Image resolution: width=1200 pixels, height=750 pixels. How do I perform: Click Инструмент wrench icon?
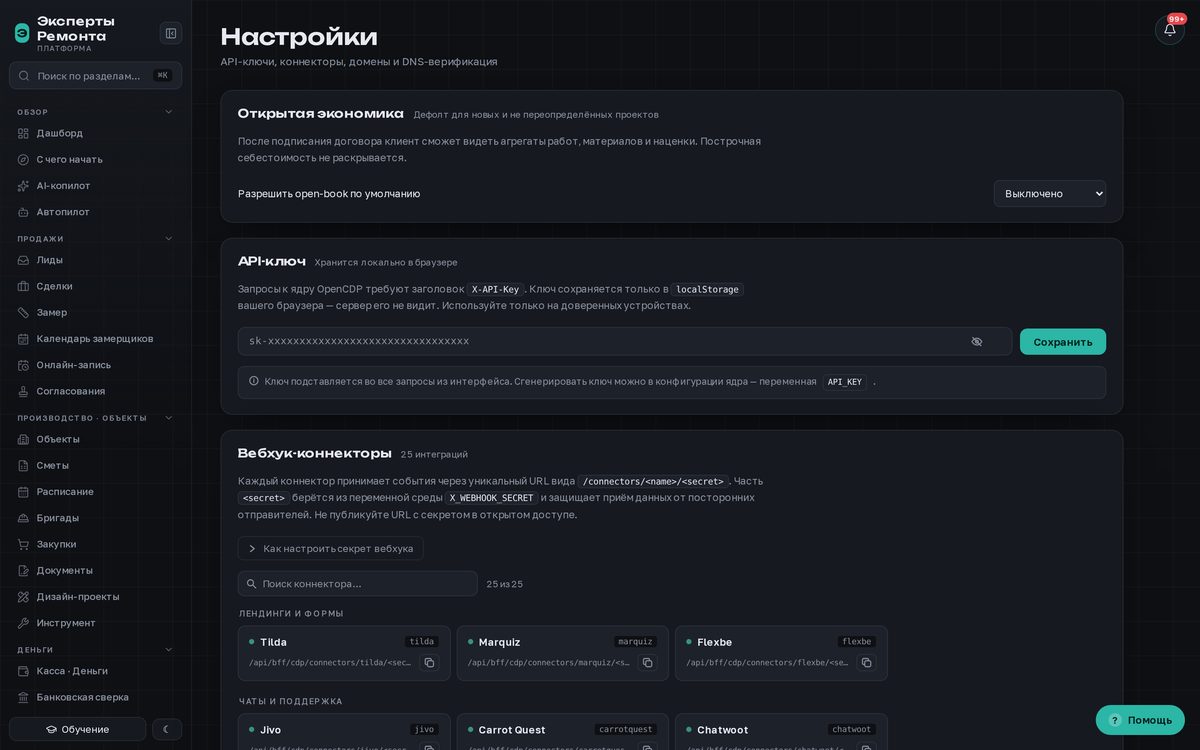click(x=24, y=623)
